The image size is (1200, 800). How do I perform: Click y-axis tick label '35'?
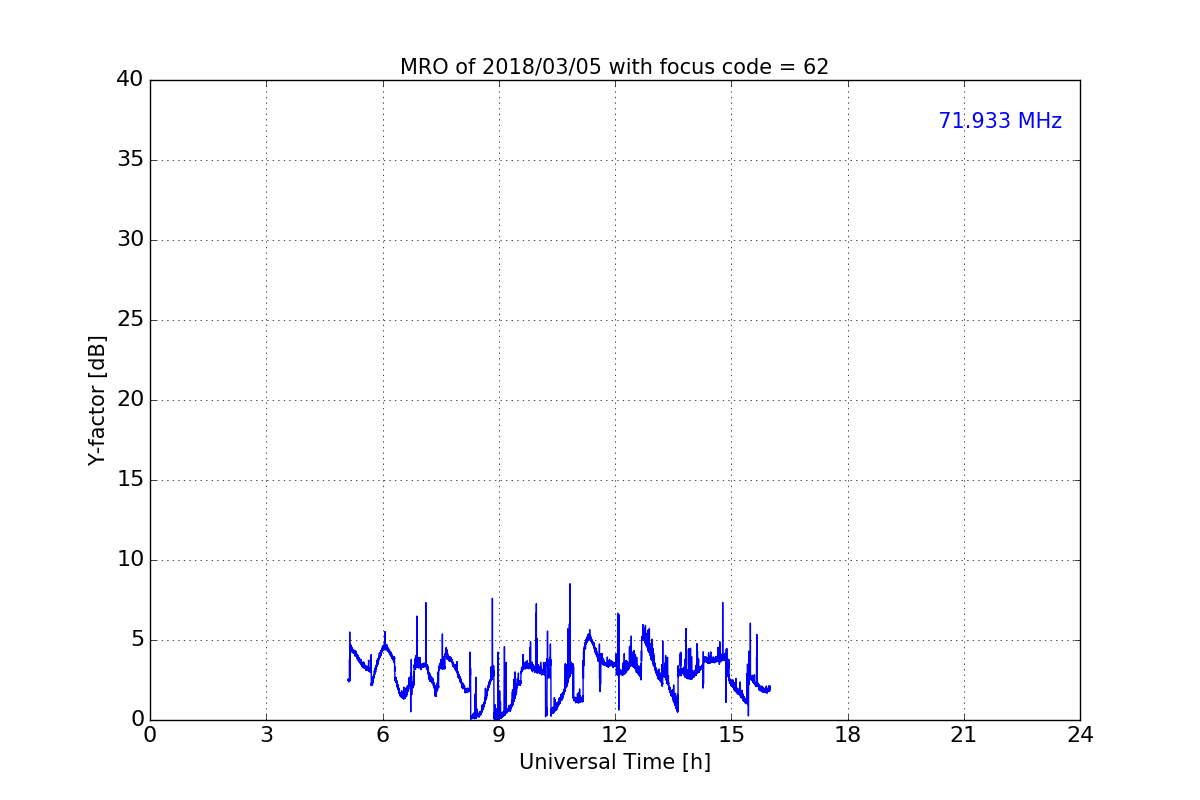point(130,160)
